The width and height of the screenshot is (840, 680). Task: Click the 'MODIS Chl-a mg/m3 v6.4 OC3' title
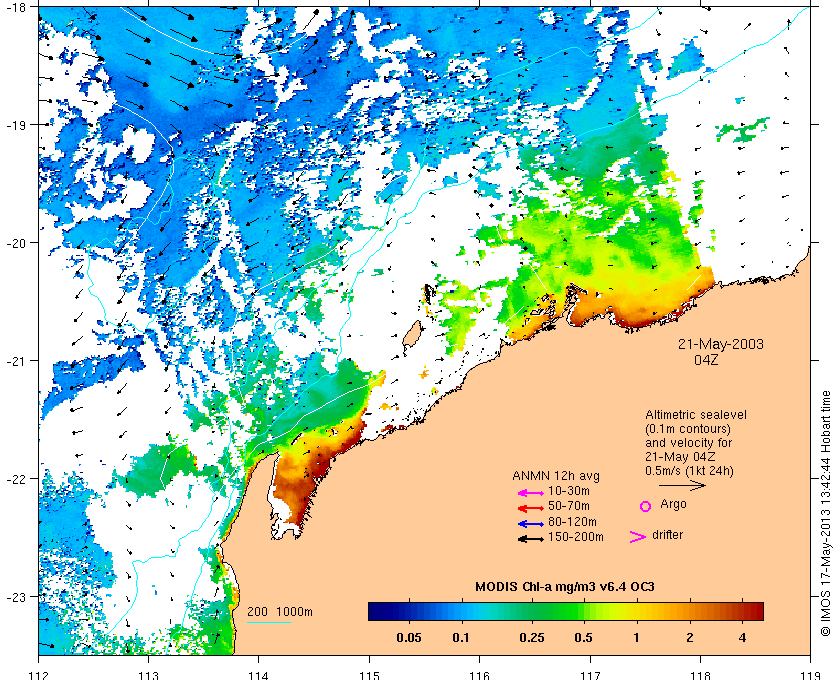[565, 587]
